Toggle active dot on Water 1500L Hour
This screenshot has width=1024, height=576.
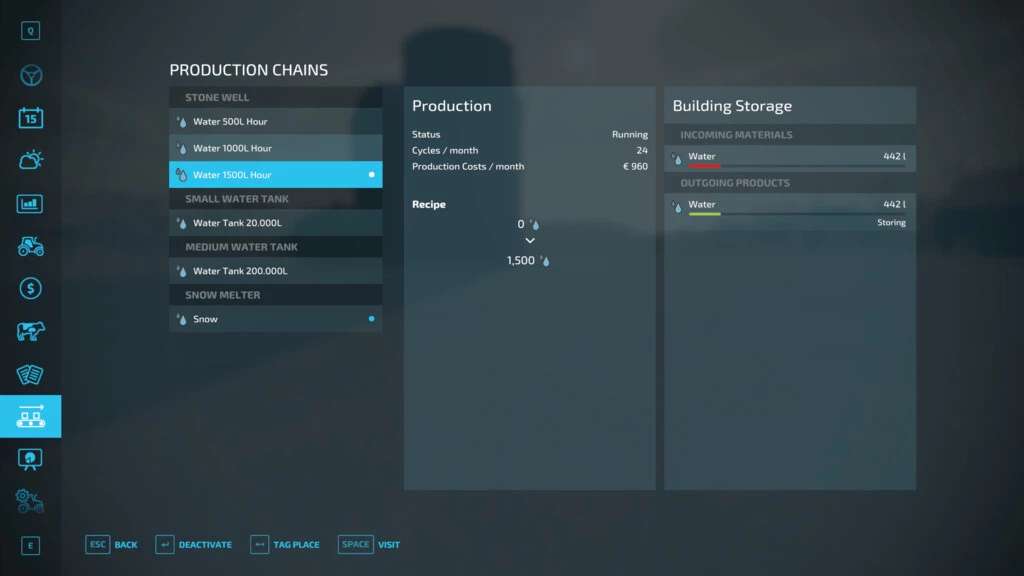pyautogui.click(x=372, y=175)
